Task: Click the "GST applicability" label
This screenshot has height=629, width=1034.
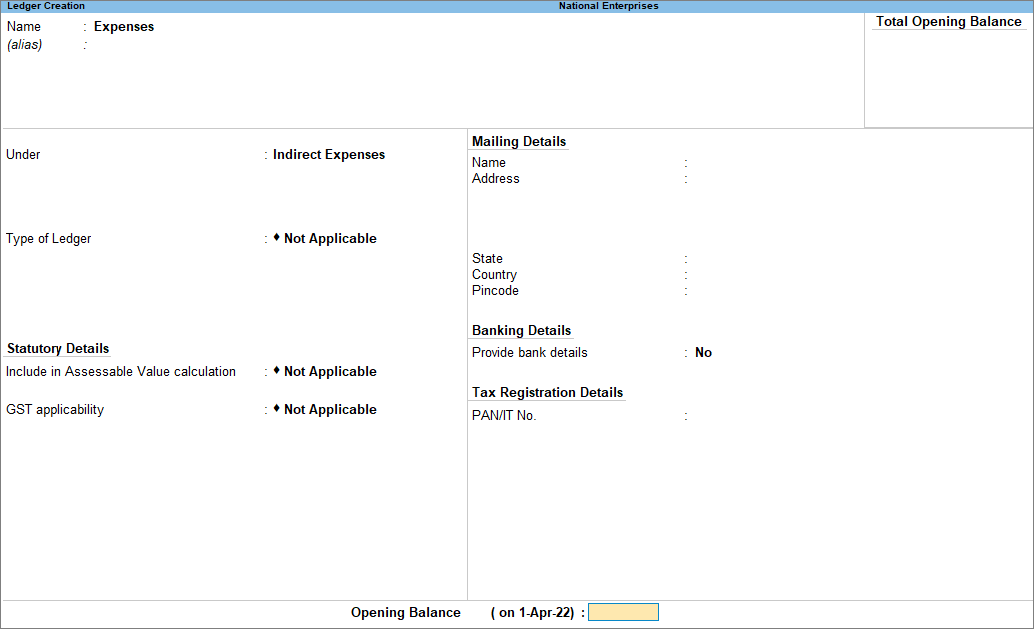Action: (55, 409)
